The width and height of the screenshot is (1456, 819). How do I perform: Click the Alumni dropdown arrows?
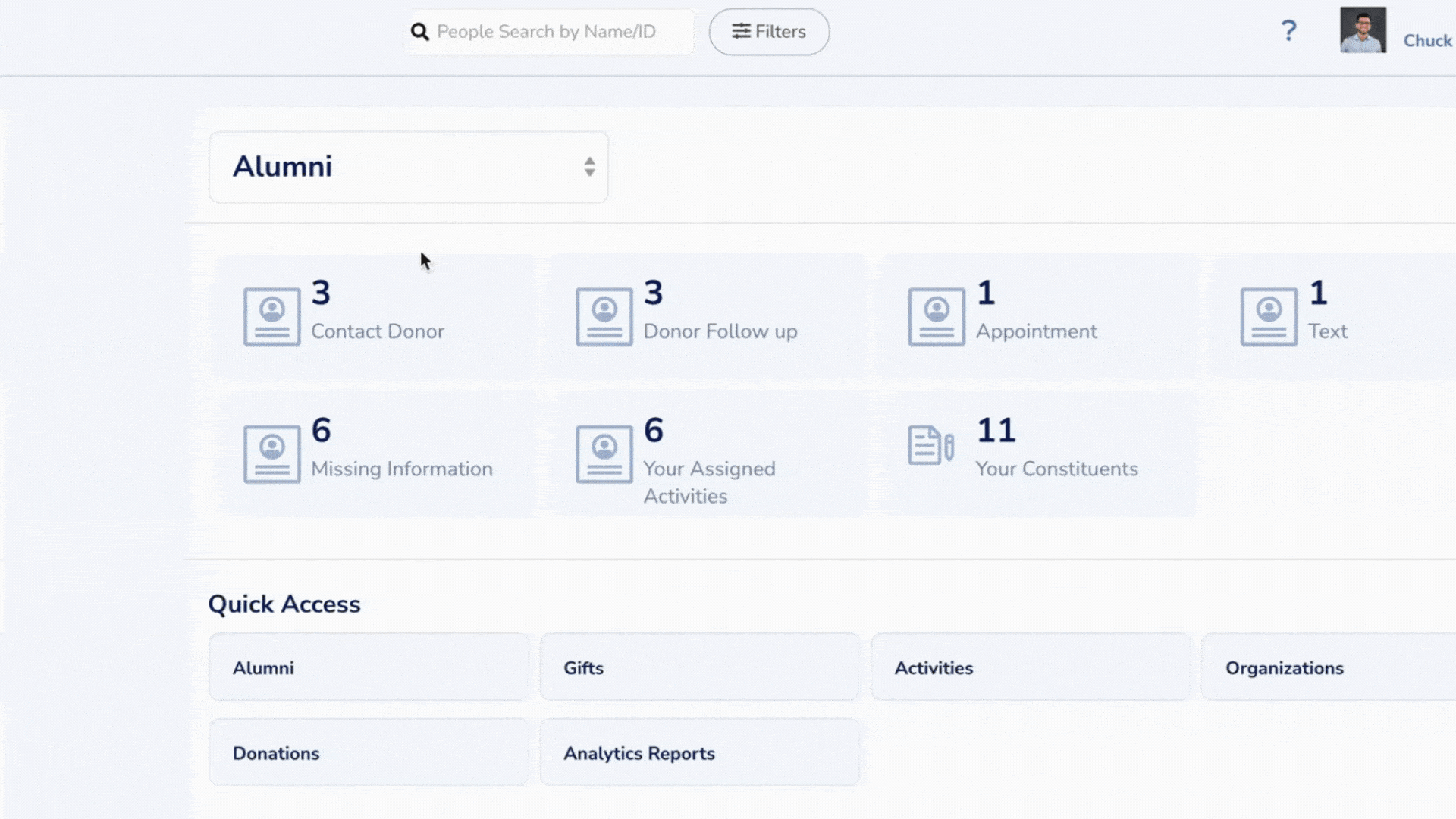[589, 167]
